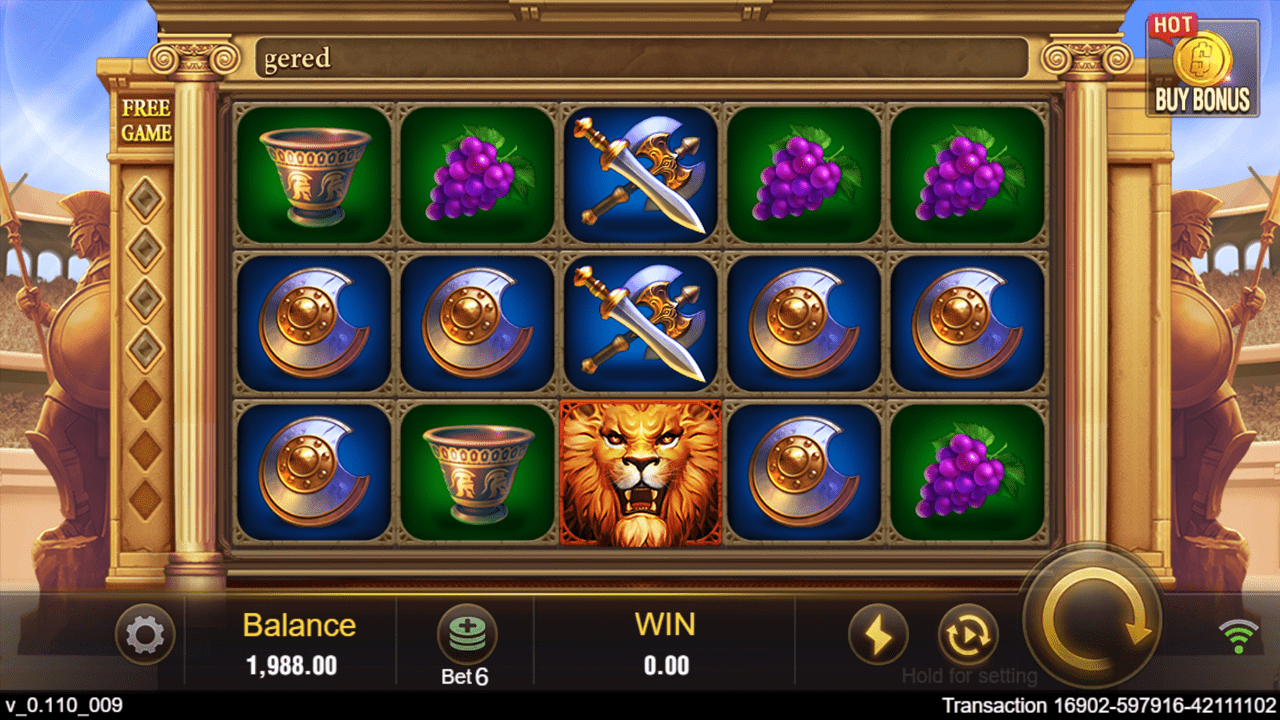Select crossed sword and axe in top row

[x=640, y=175]
